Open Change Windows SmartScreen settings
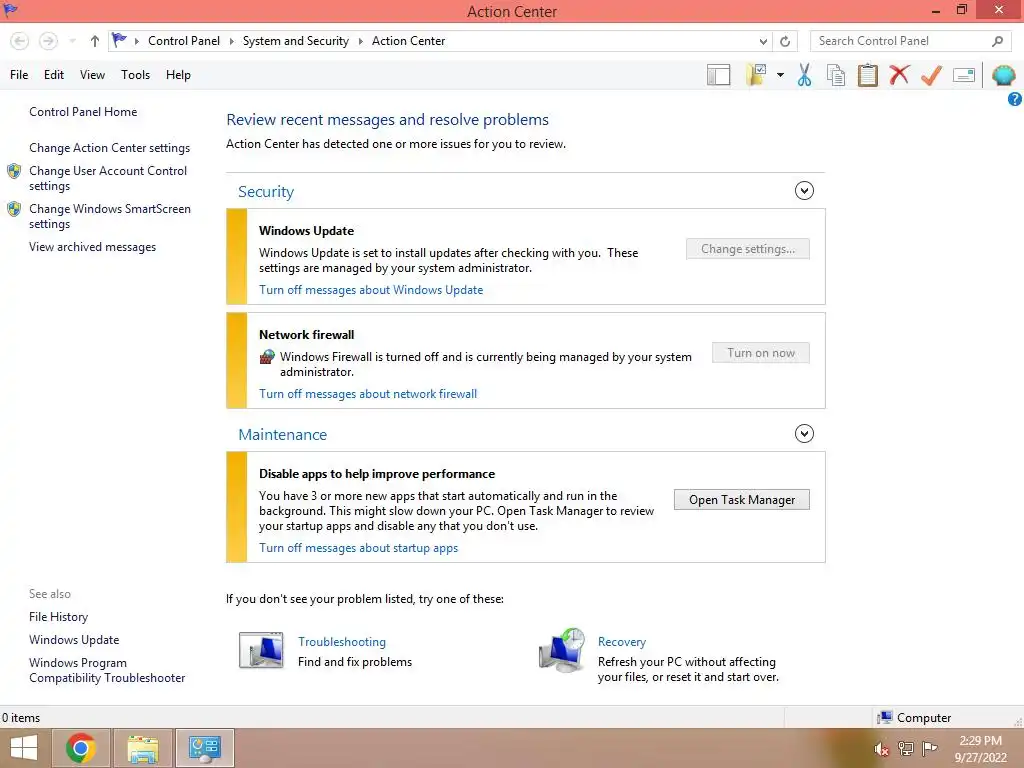The image size is (1024, 768). (x=110, y=216)
